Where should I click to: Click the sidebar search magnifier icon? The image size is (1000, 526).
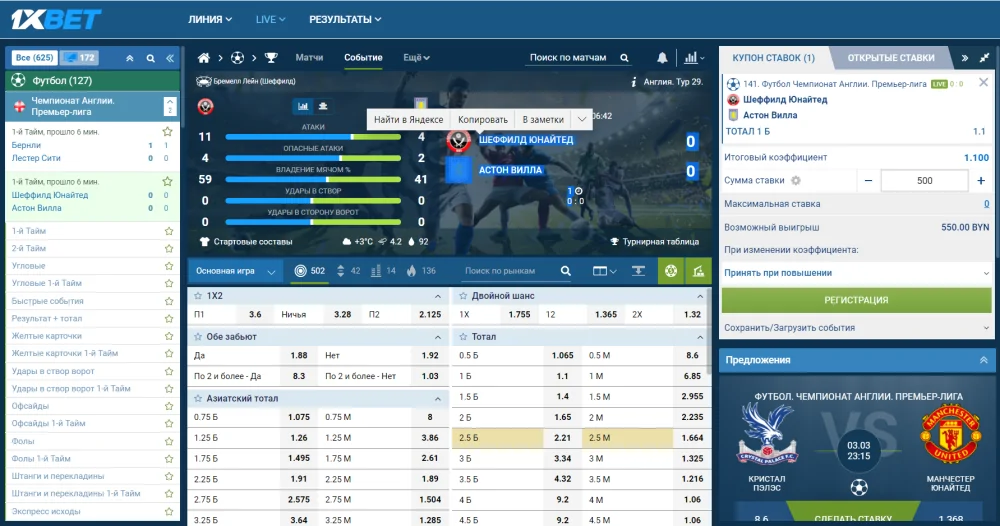(x=151, y=58)
